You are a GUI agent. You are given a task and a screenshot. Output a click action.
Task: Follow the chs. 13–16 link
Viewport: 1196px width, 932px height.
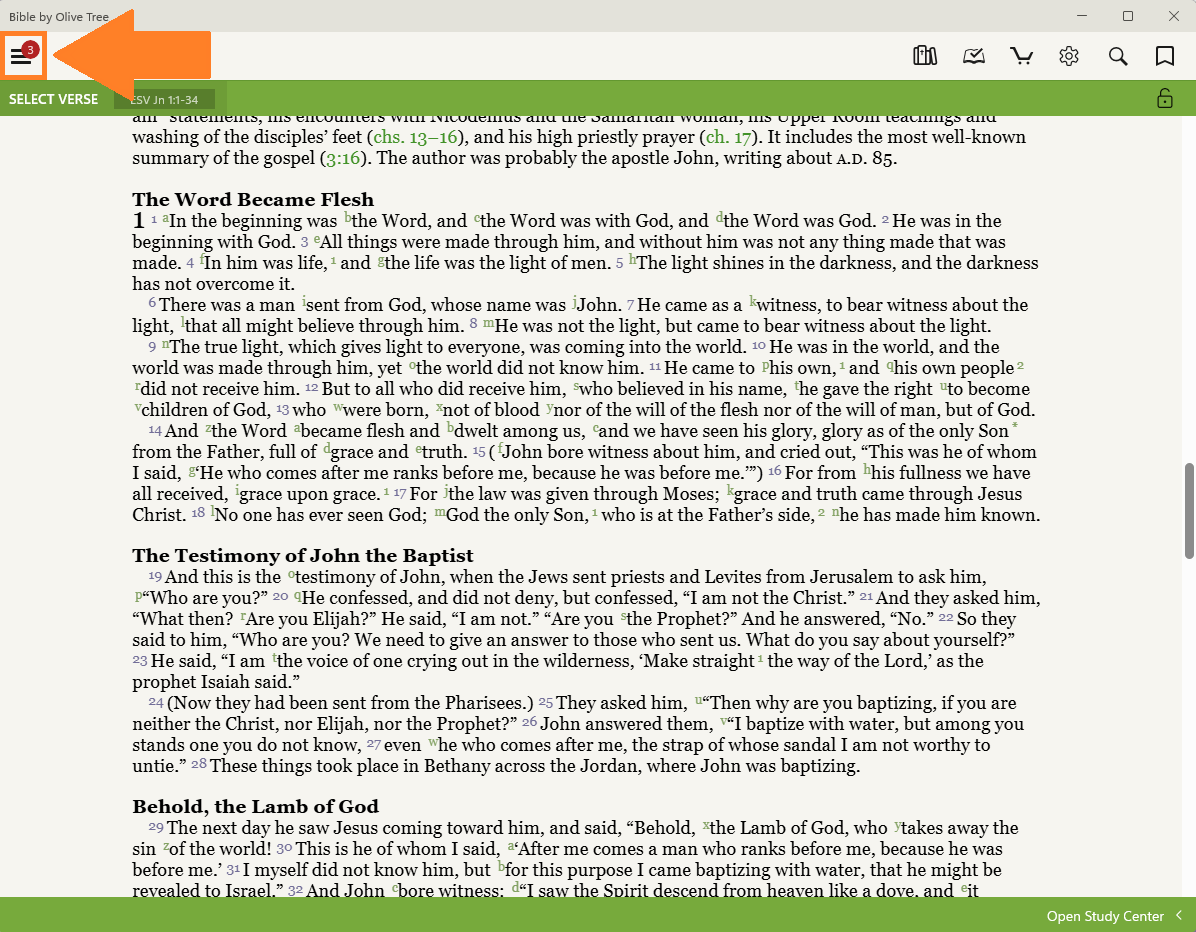click(x=415, y=137)
